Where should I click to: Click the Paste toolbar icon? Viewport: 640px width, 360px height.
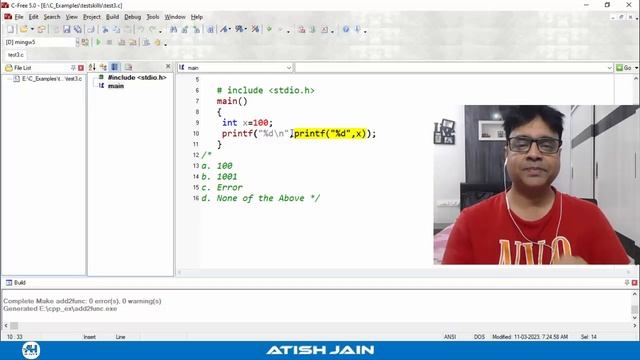128,29
